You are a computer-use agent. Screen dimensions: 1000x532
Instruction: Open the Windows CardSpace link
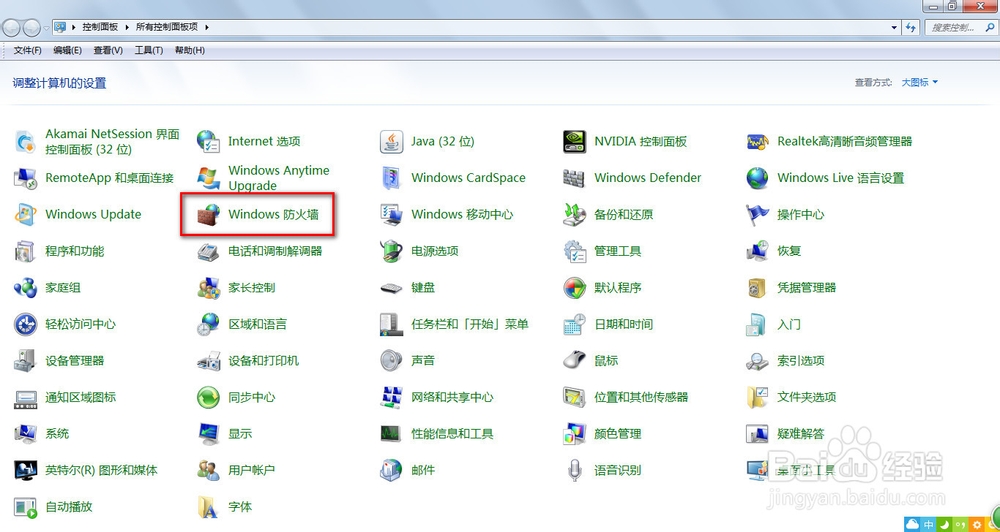[468, 178]
